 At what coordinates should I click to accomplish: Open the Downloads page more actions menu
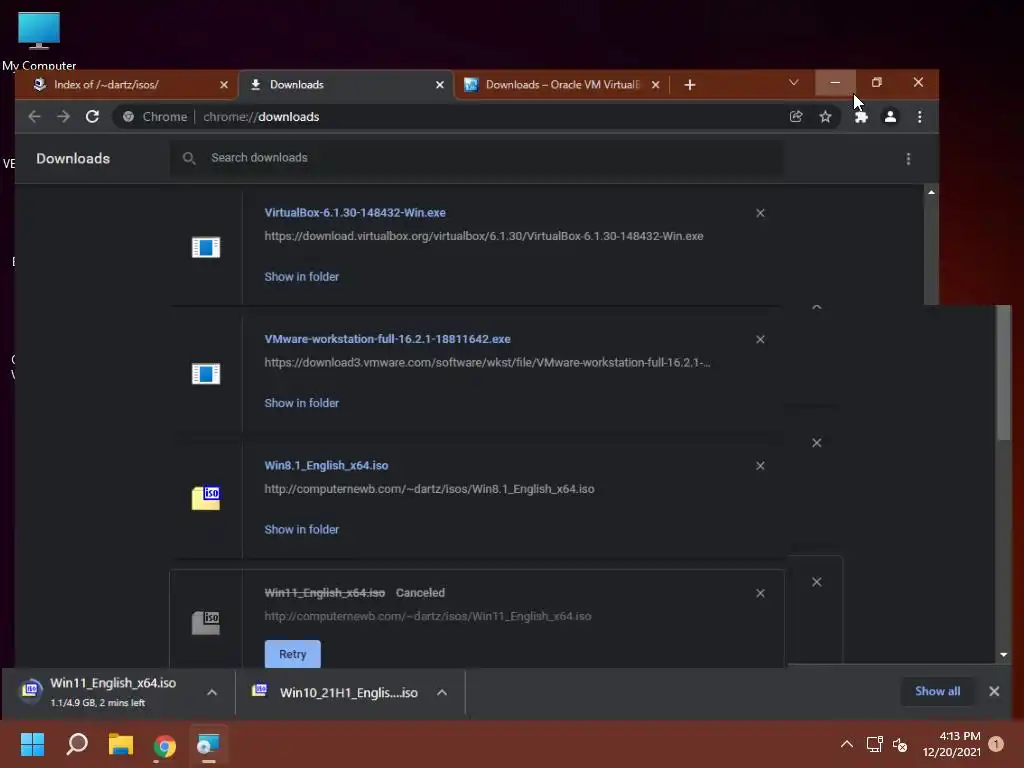(x=908, y=159)
